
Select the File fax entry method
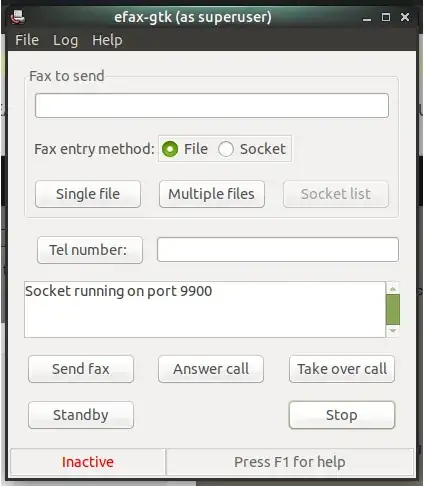[x=170, y=149]
